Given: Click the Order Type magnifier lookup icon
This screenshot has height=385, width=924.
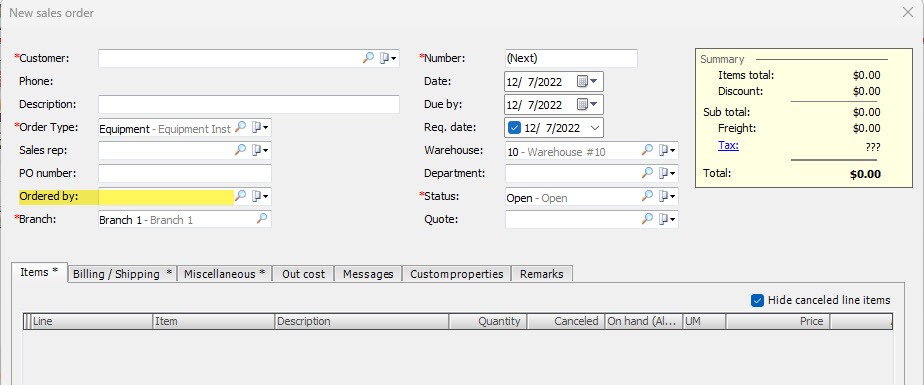Looking at the screenshot, I should 240,127.
